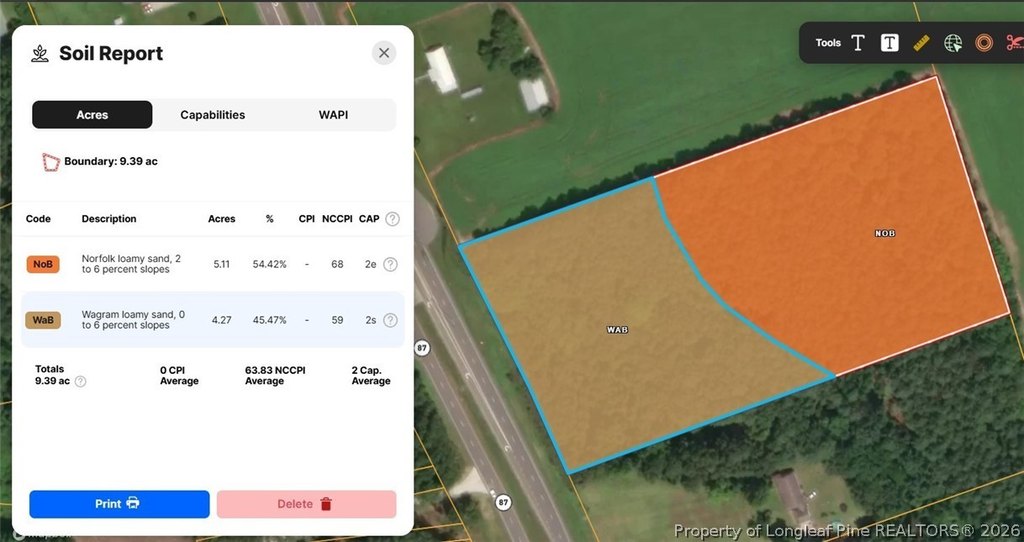Click the NCCPI column header

click(x=337, y=219)
